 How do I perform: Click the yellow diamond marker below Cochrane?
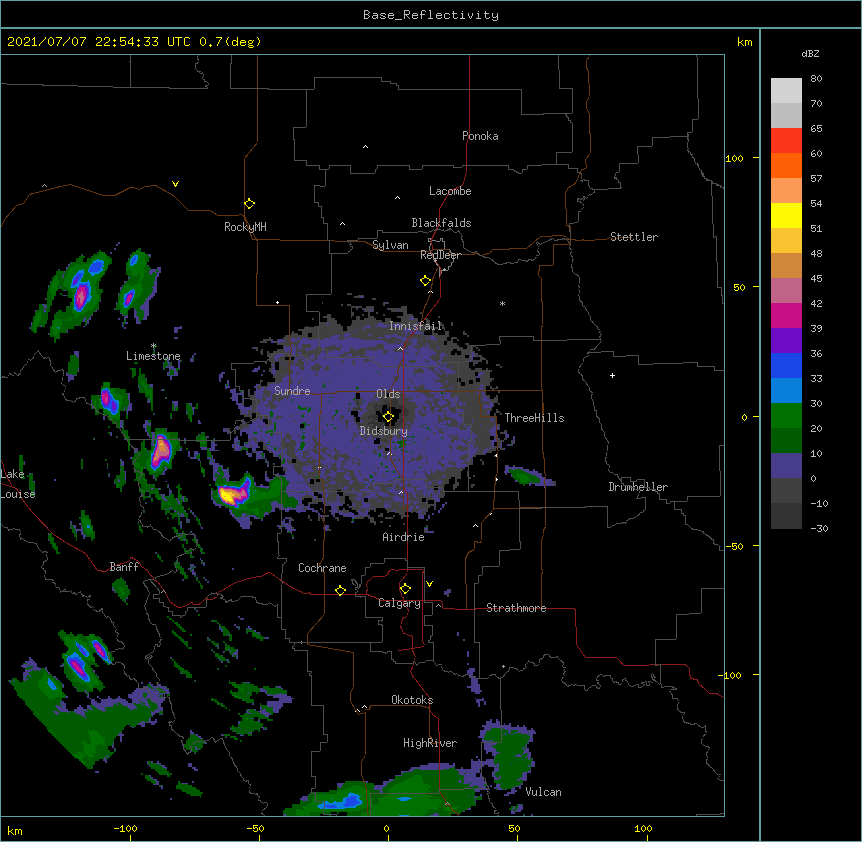[x=340, y=590]
